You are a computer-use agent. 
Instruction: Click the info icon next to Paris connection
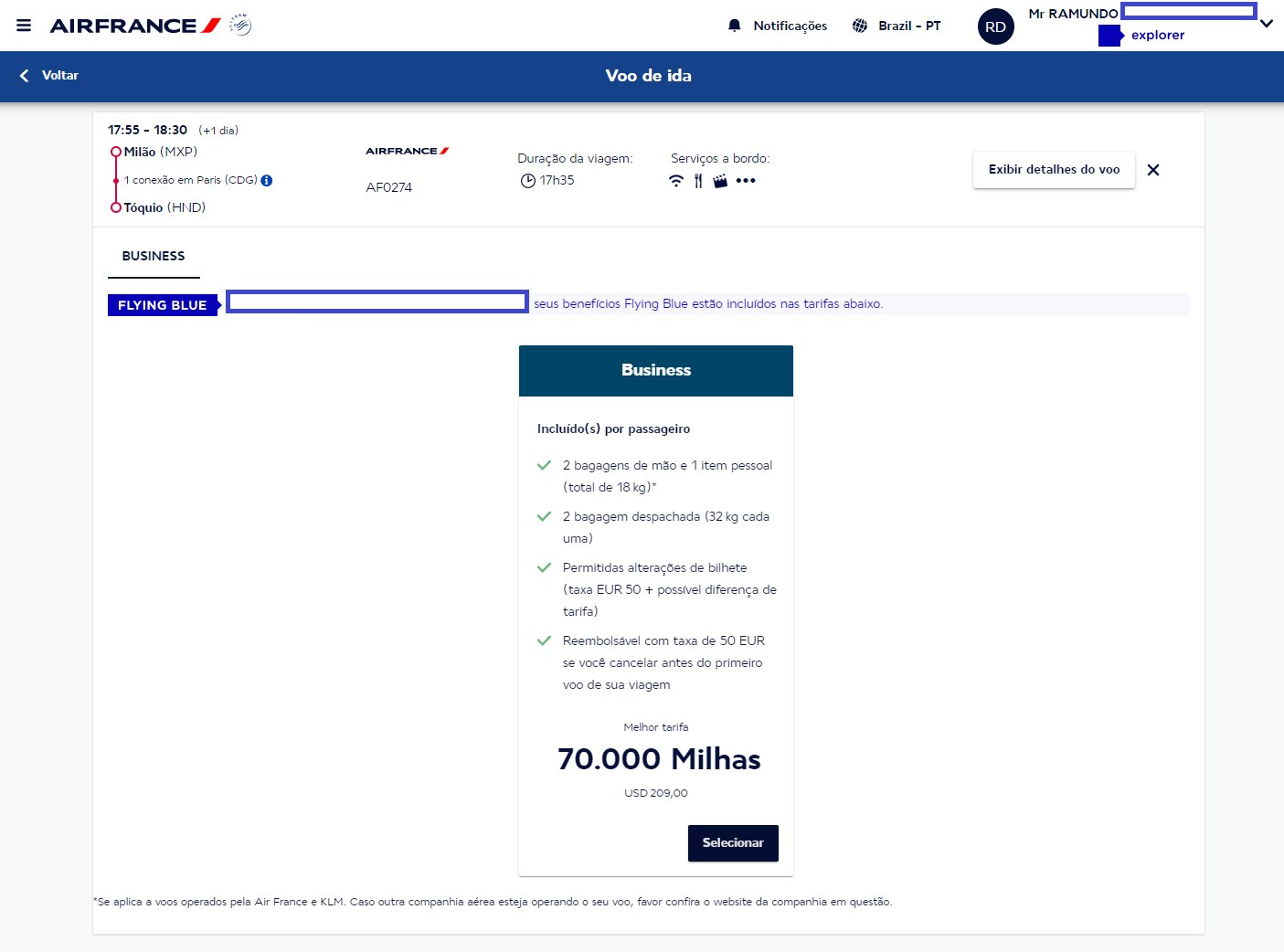click(267, 180)
